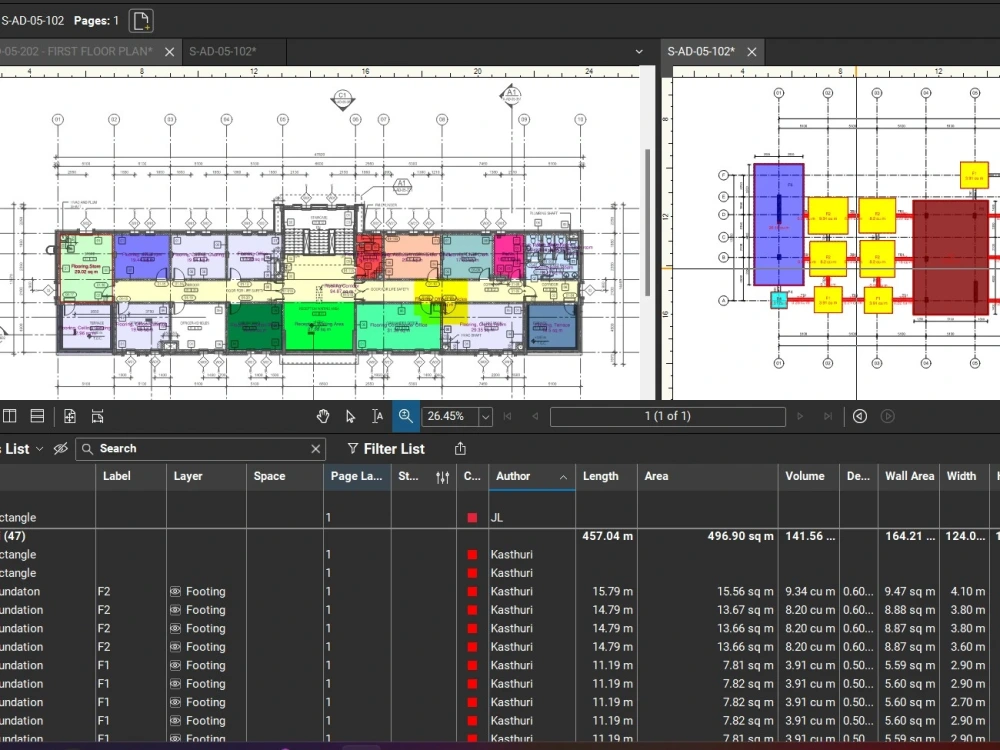
Task: Toggle Footing layer eye on 7.81 sq m row
Action: coord(175,666)
